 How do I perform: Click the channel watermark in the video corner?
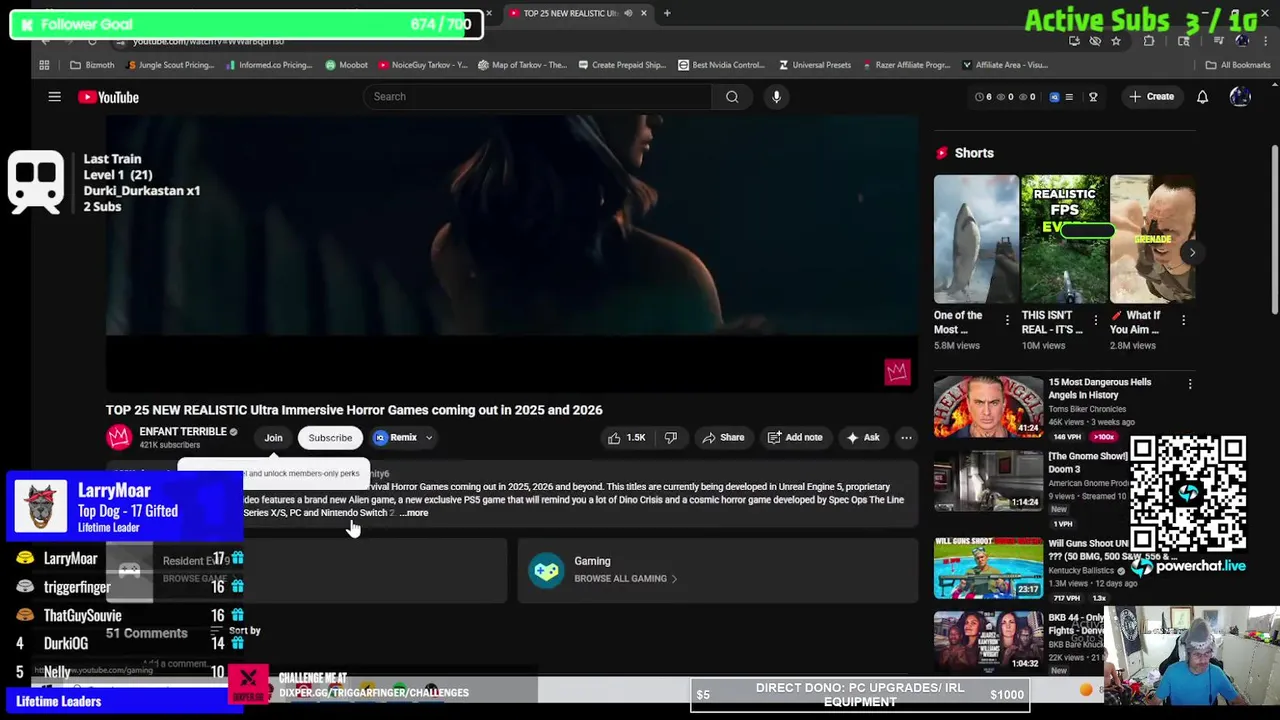(x=897, y=372)
